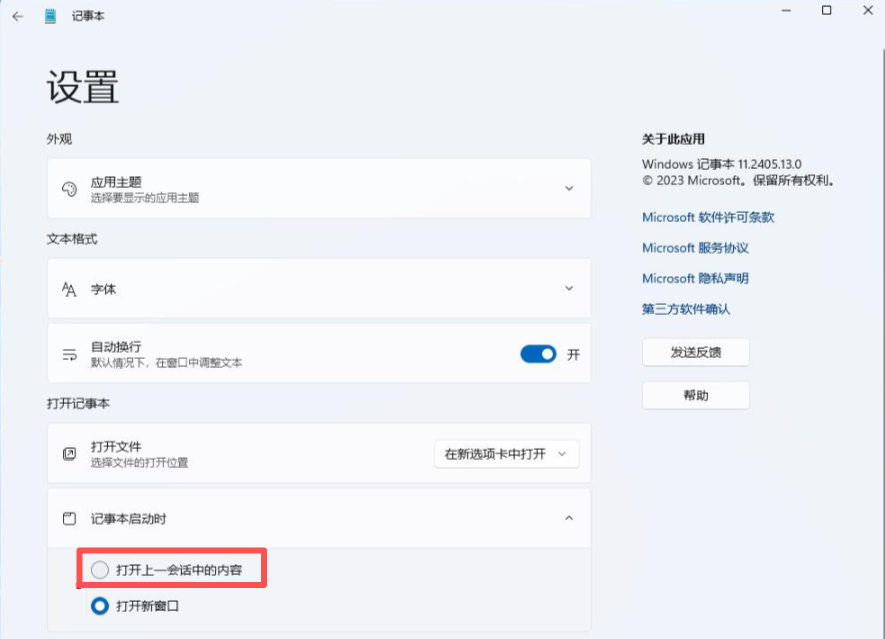
Task: Select the 打开上一会话中的内容 radio button
Action: click(x=100, y=570)
